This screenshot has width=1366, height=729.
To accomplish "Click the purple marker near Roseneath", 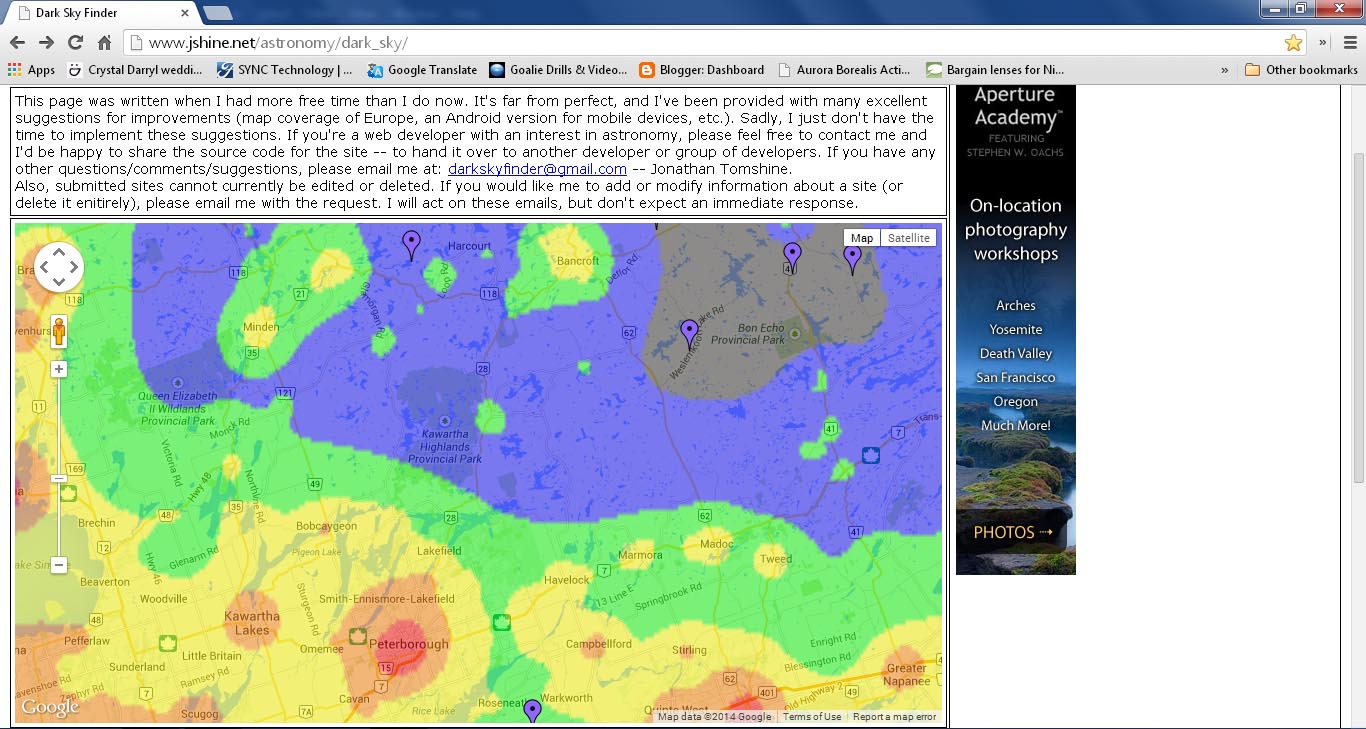I will pyautogui.click(x=533, y=711).
